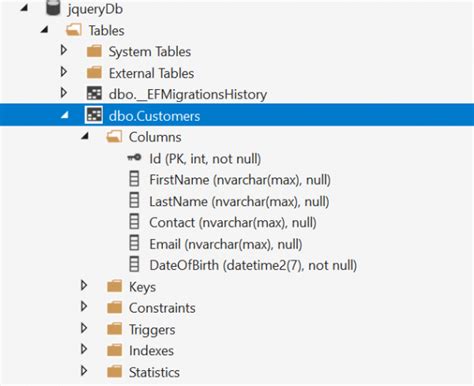Click the External Tables folder icon
Image resolution: width=474 pixels, height=386 pixels.
[94, 73]
